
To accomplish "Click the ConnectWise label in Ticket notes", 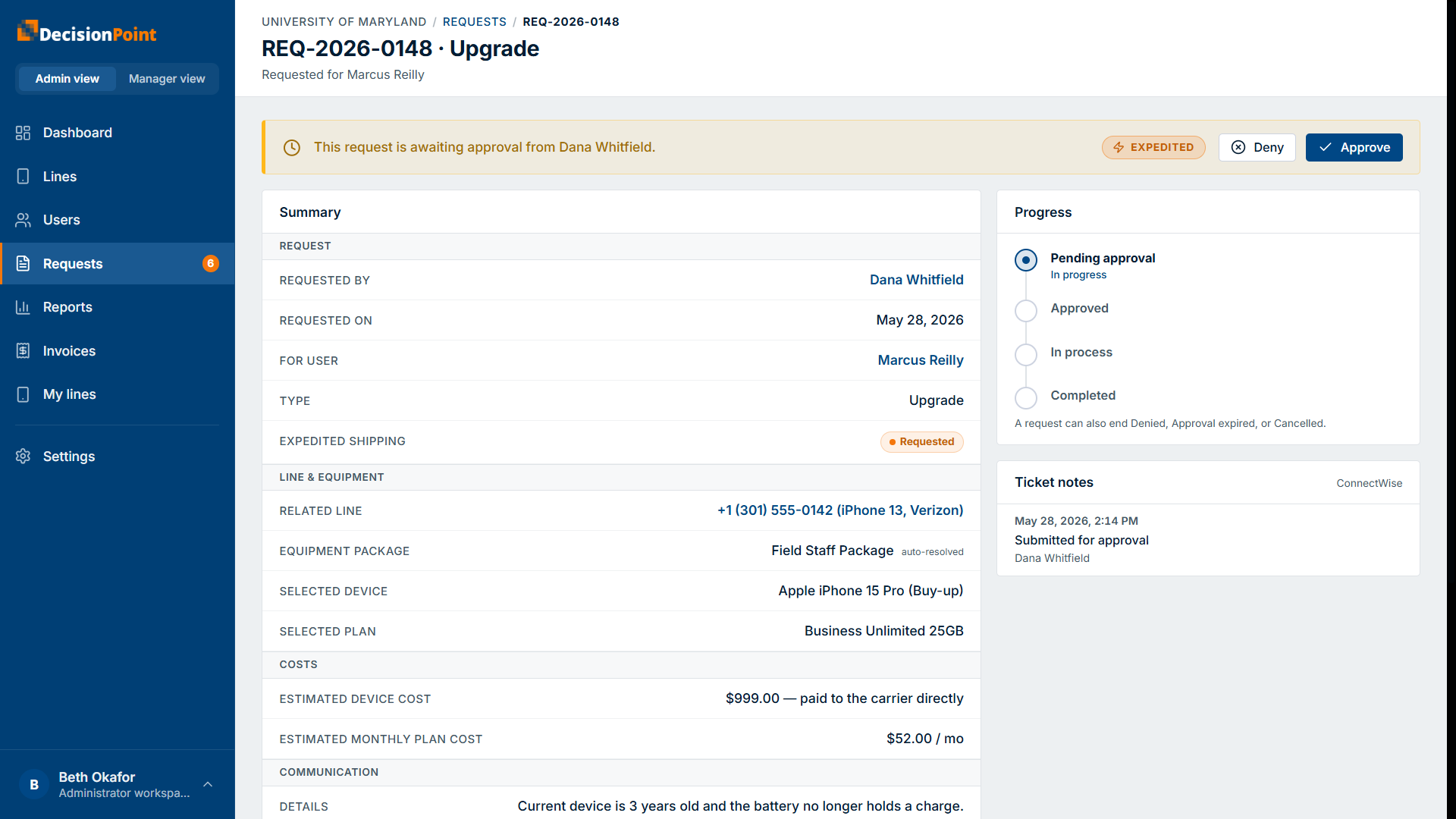I will [1369, 483].
